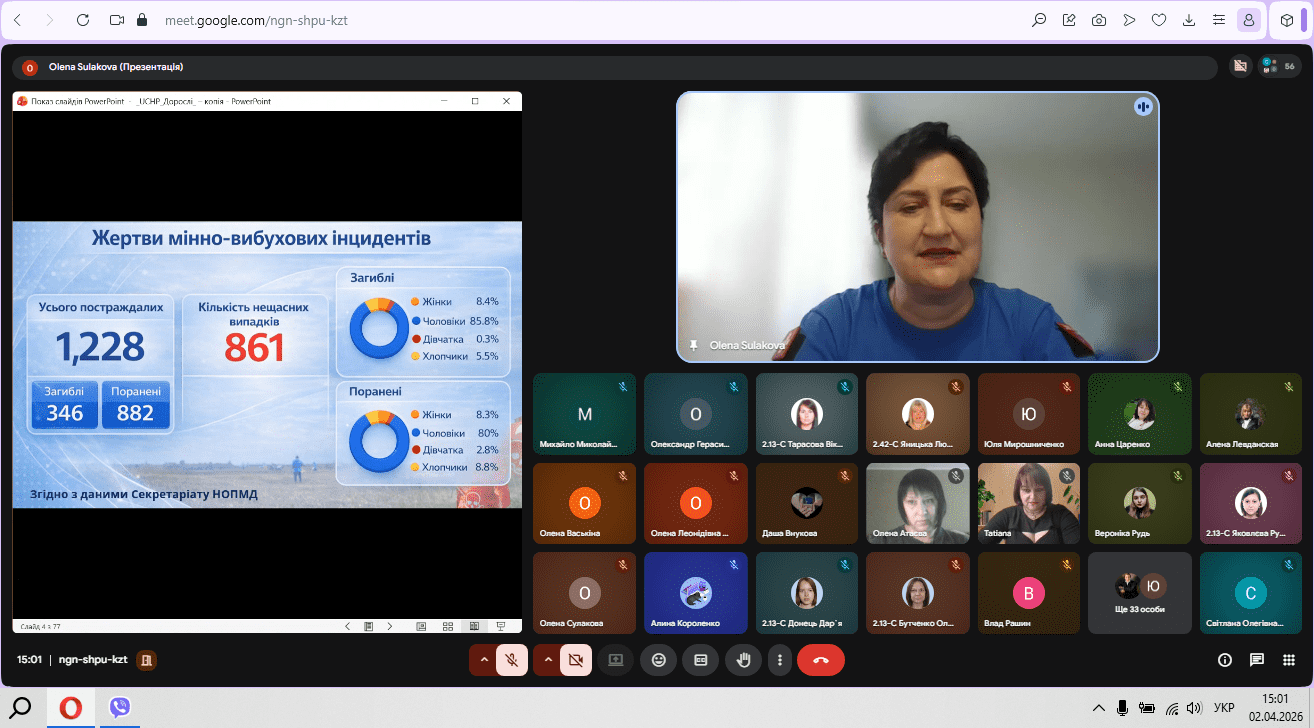Screen dimensions: 1314x728
Task: Raise hand using the hand icon
Action: point(743,660)
